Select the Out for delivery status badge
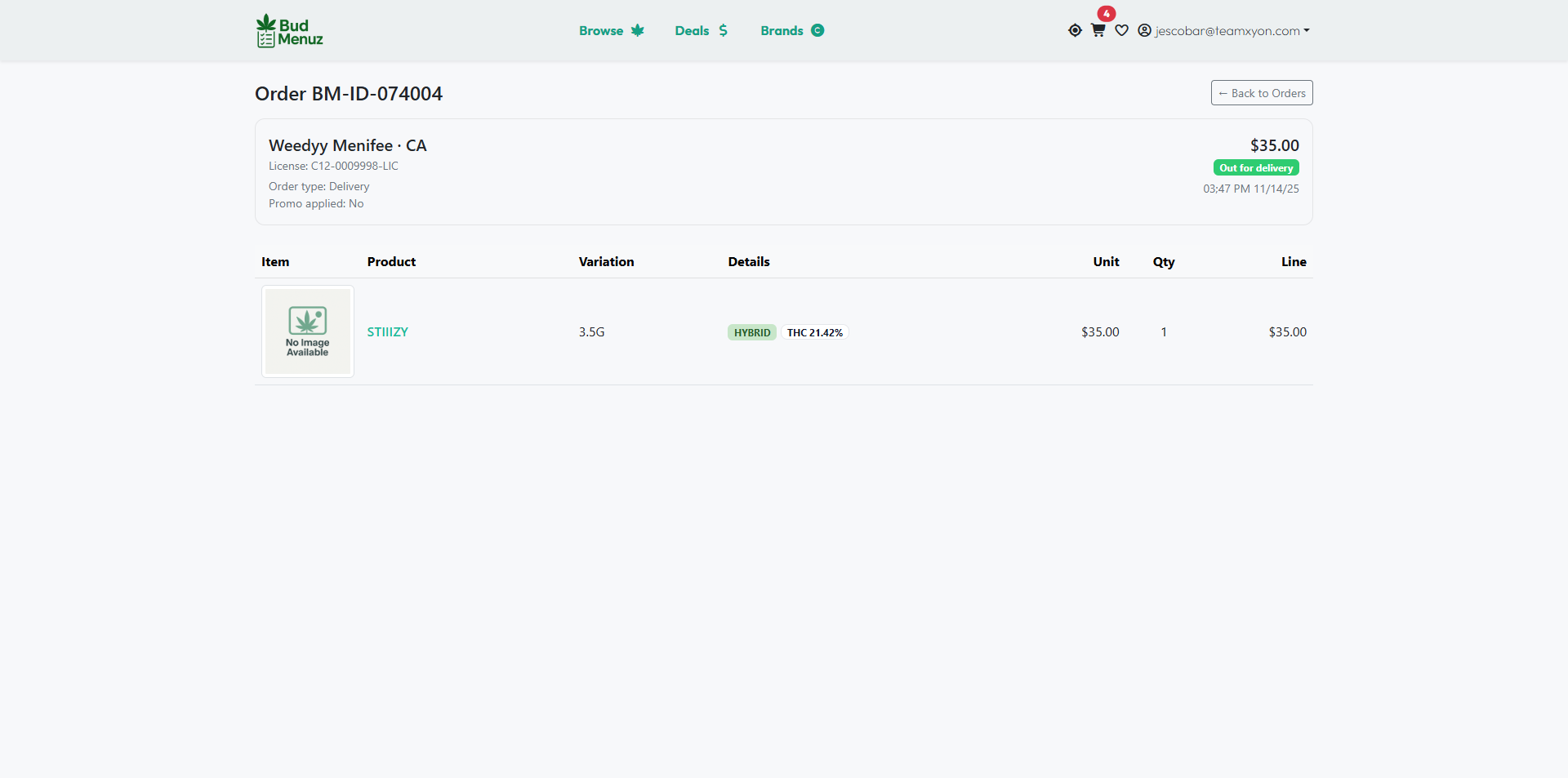This screenshot has height=778, width=1568. point(1256,167)
